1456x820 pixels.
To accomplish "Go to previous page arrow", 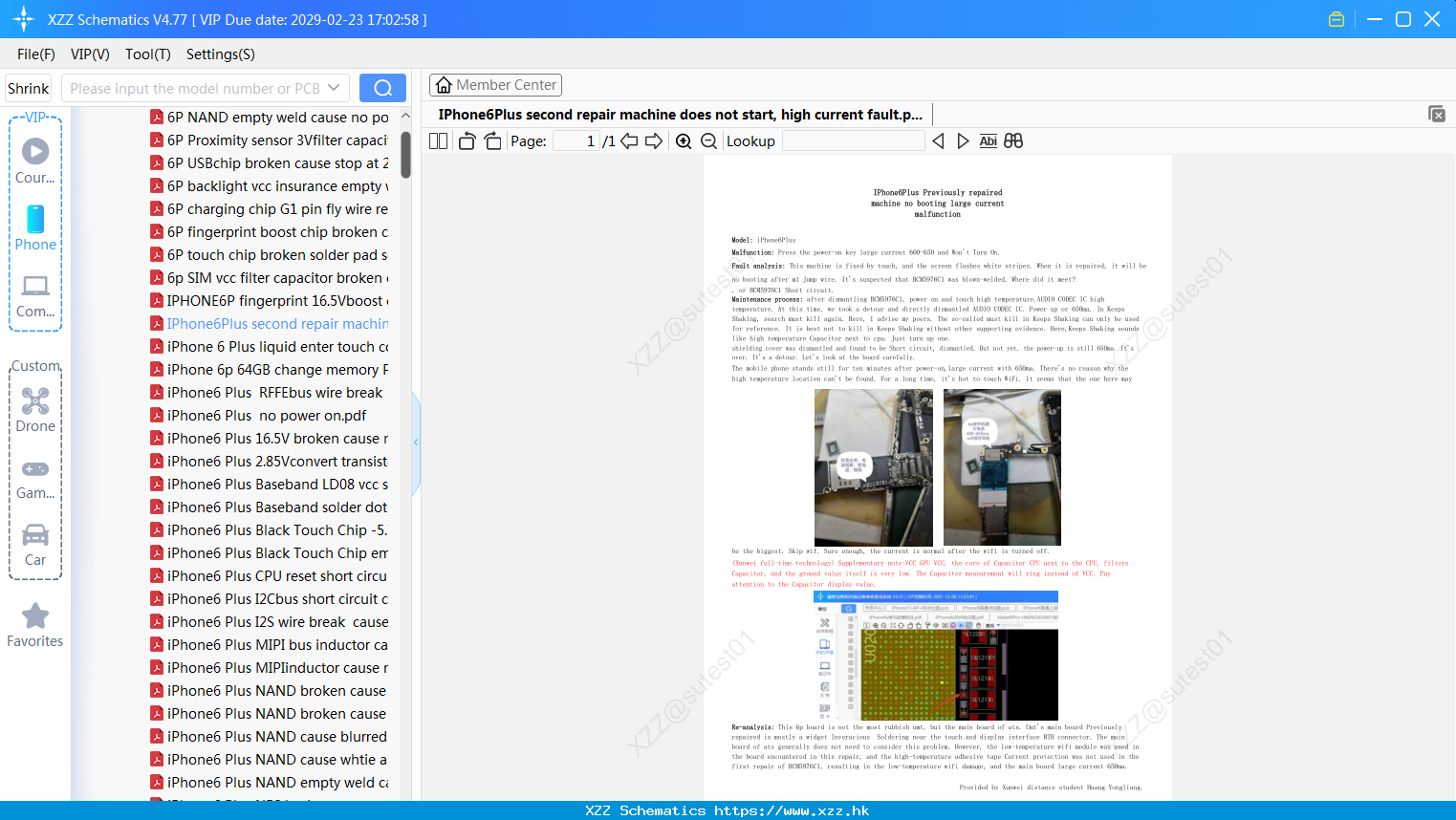I will 629,140.
